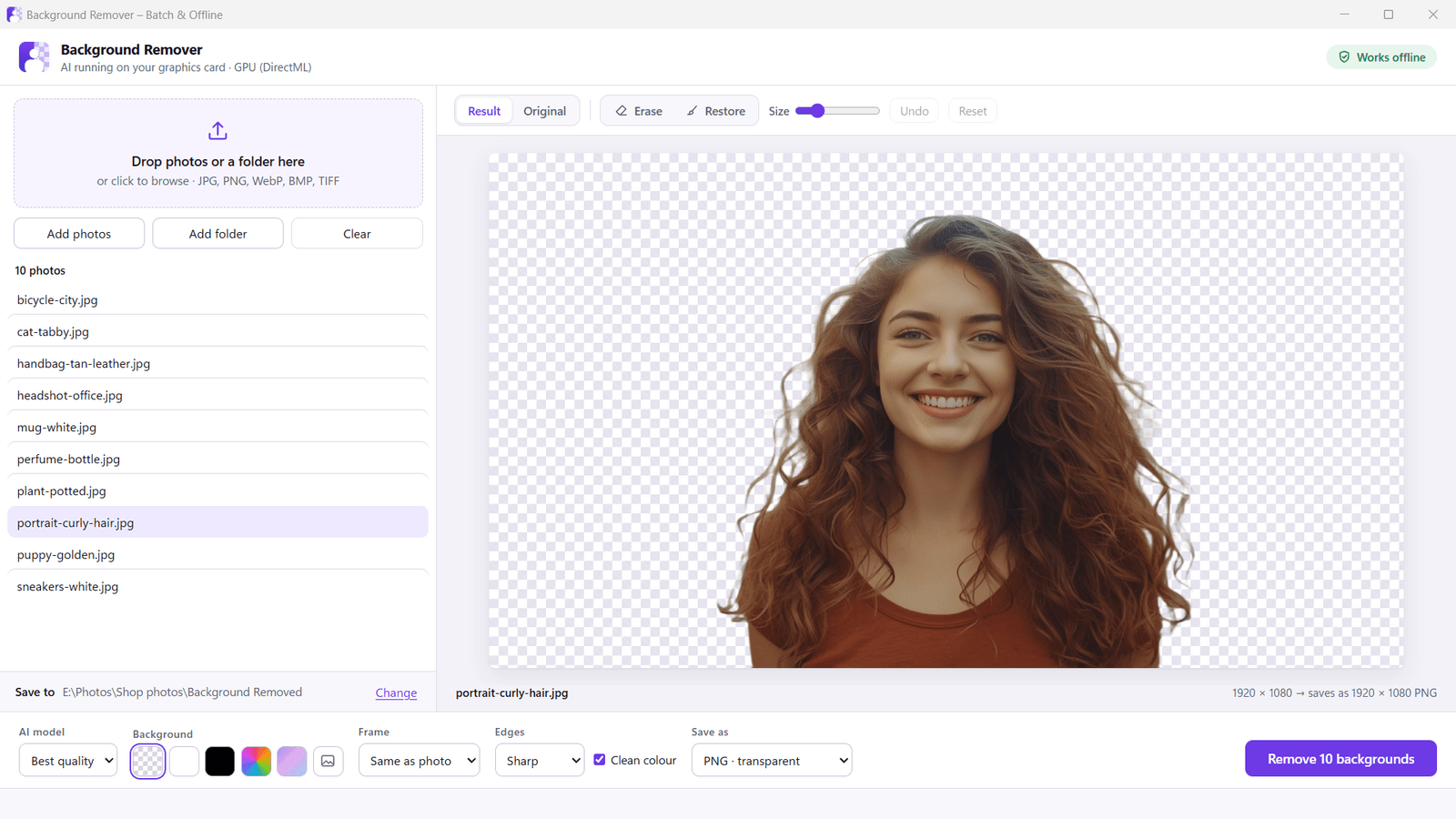Select puppy-golden.jpg in the list

(217, 554)
